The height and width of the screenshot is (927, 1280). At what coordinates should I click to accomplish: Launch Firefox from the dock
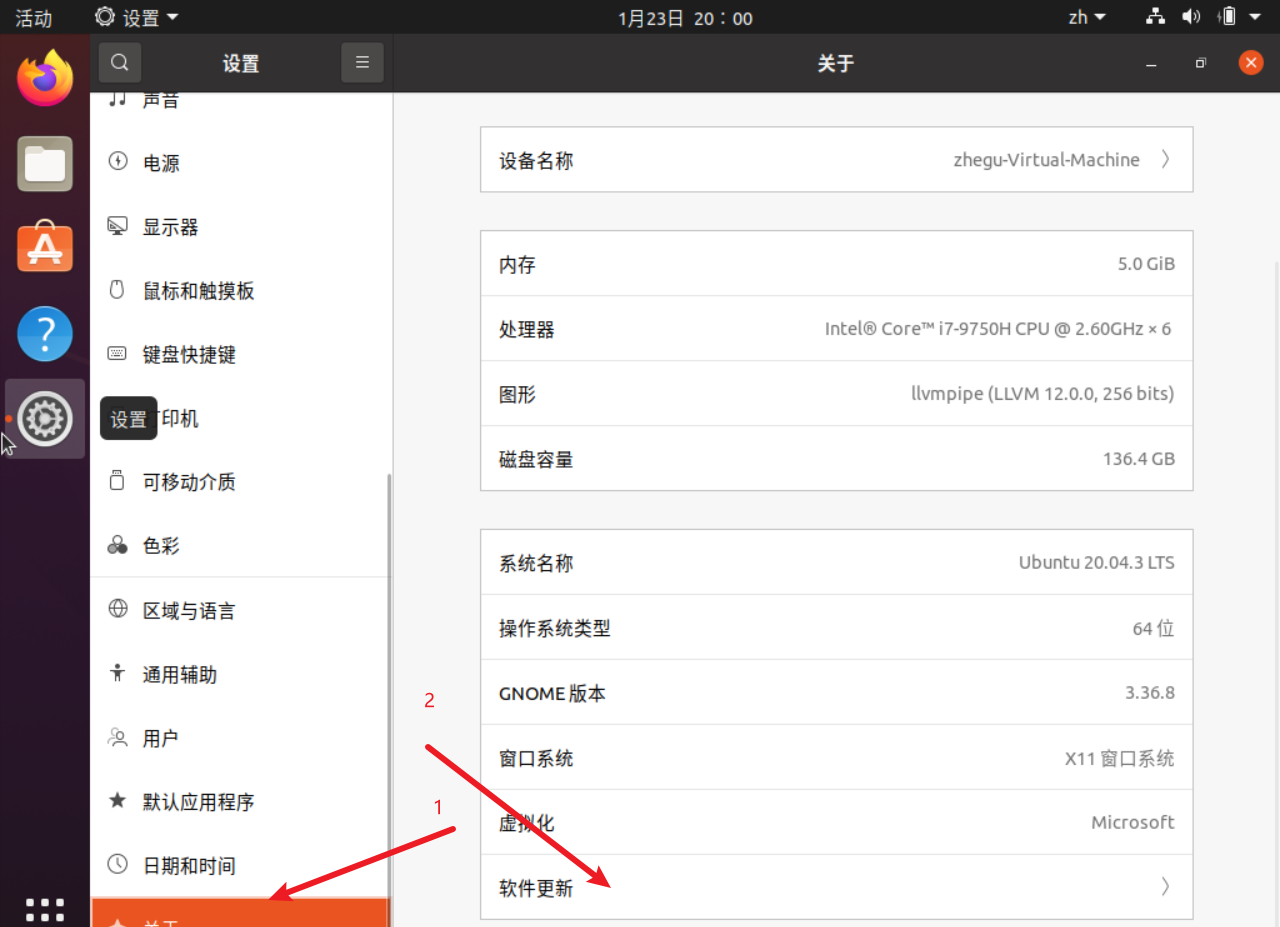point(45,79)
